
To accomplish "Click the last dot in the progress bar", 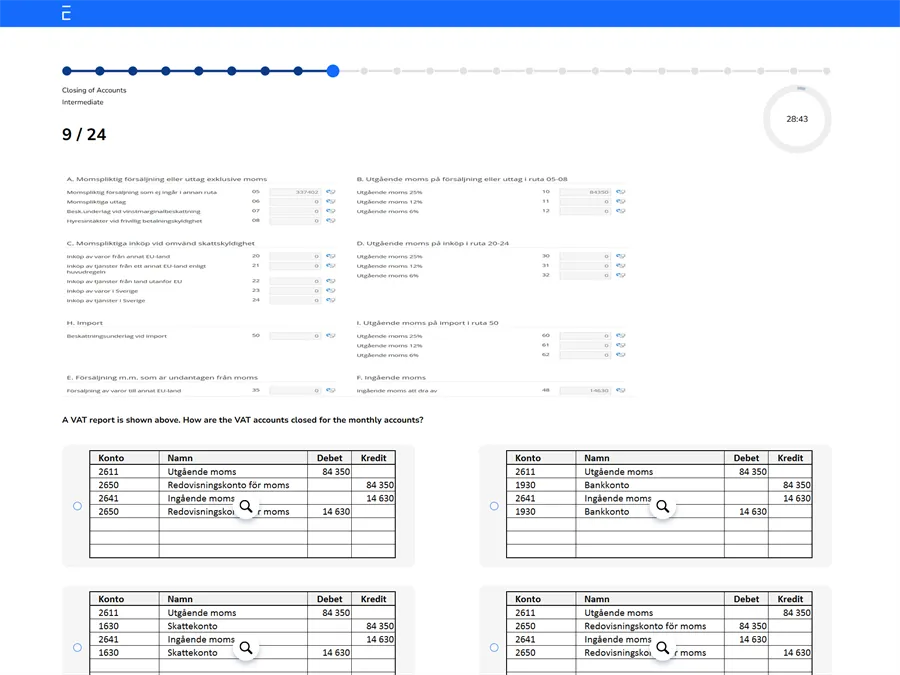I will click(826, 71).
